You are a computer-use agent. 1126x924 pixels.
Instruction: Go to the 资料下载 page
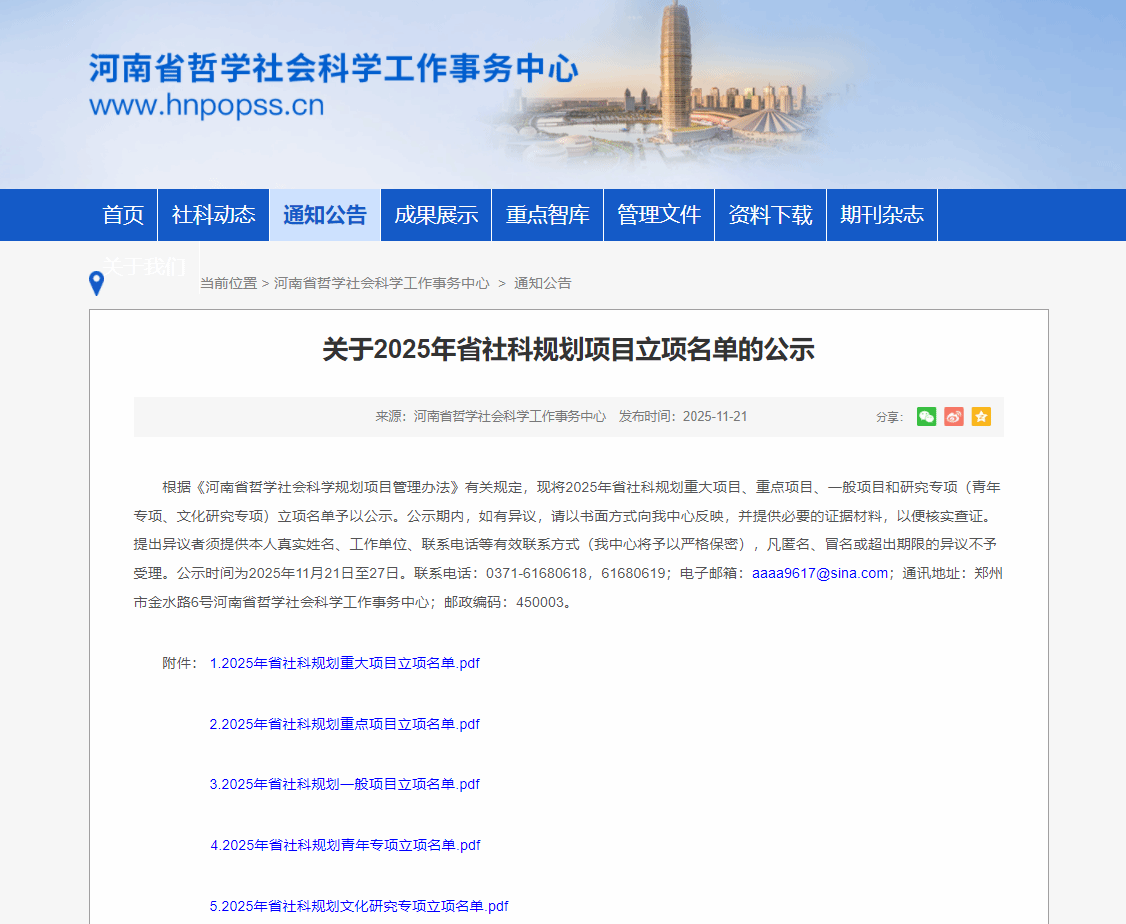click(770, 215)
